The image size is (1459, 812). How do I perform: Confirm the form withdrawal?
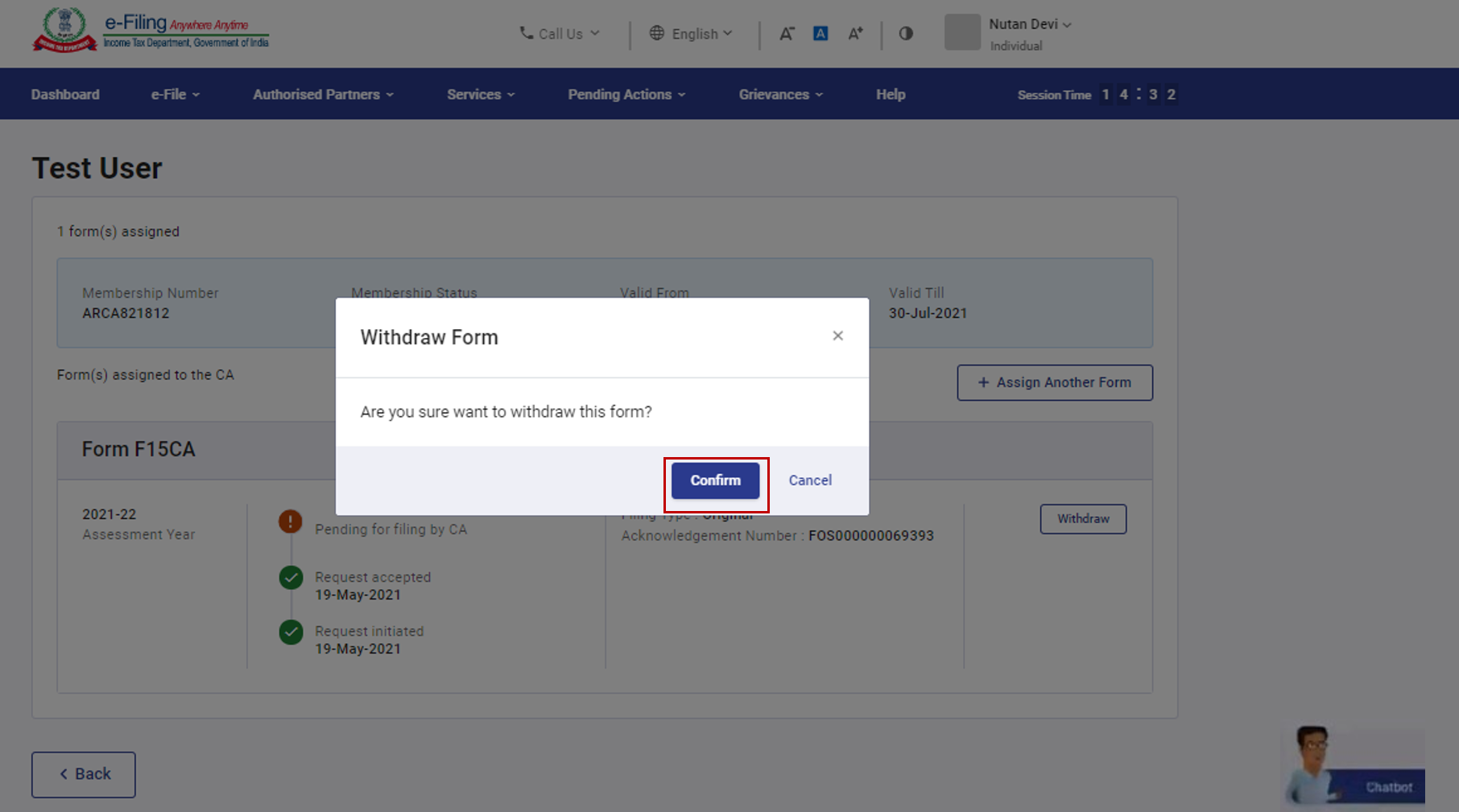coord(715,480)
